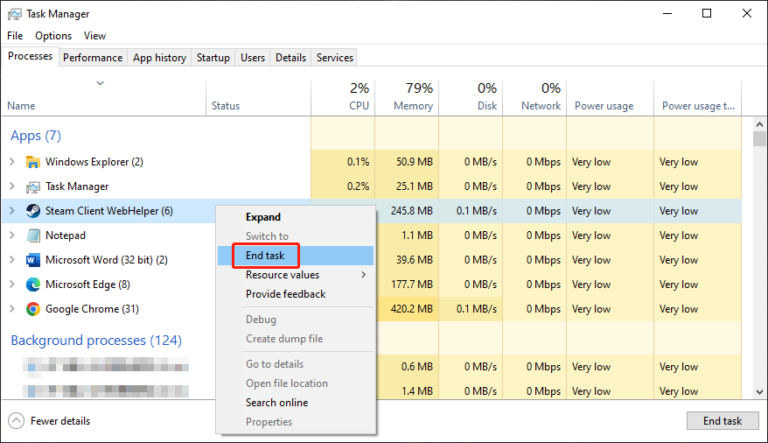
Task: Open the Startup tab
Action: [x=213, y=58]
